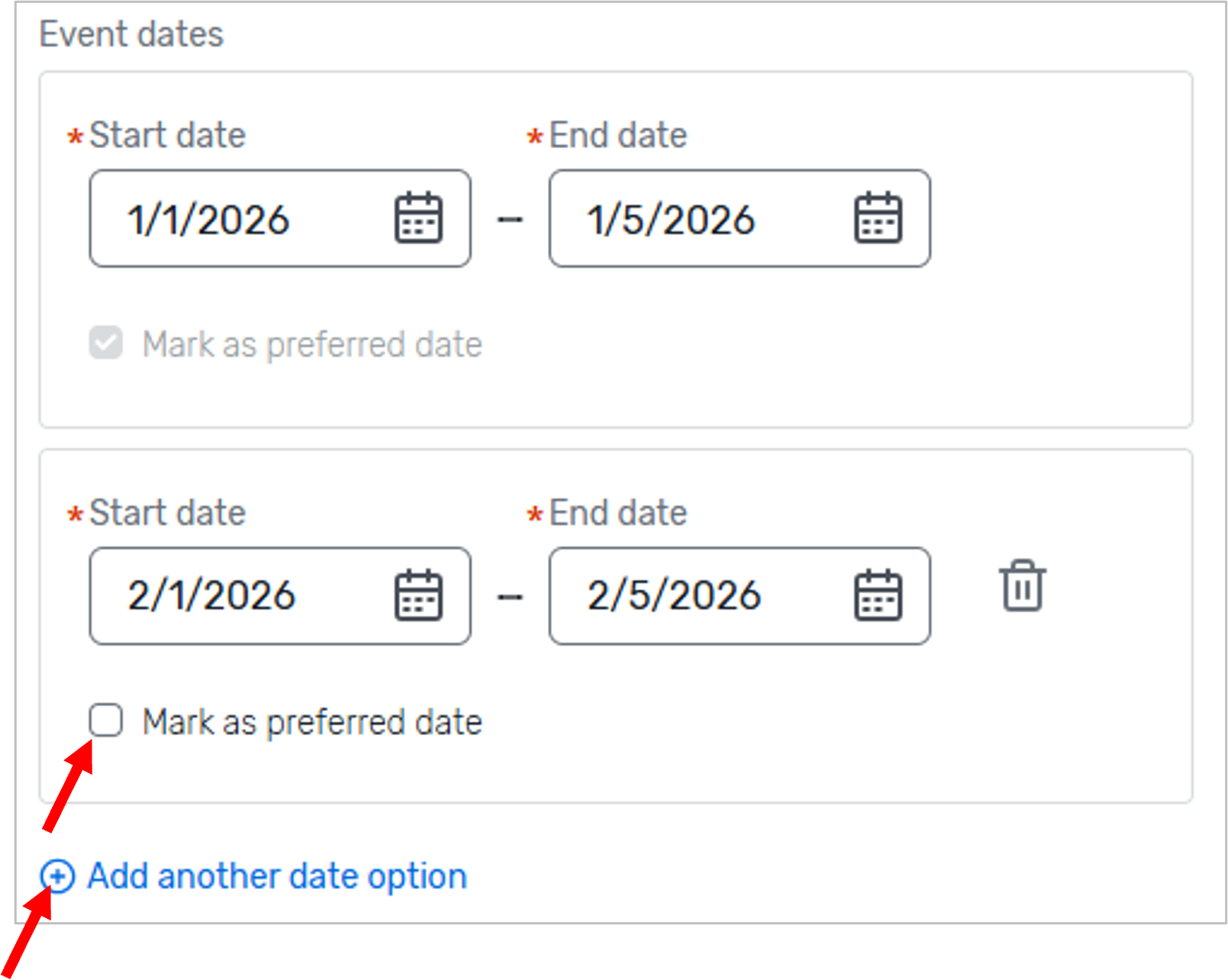Click the Start date label above 2/1/2026

coord(168,513)
